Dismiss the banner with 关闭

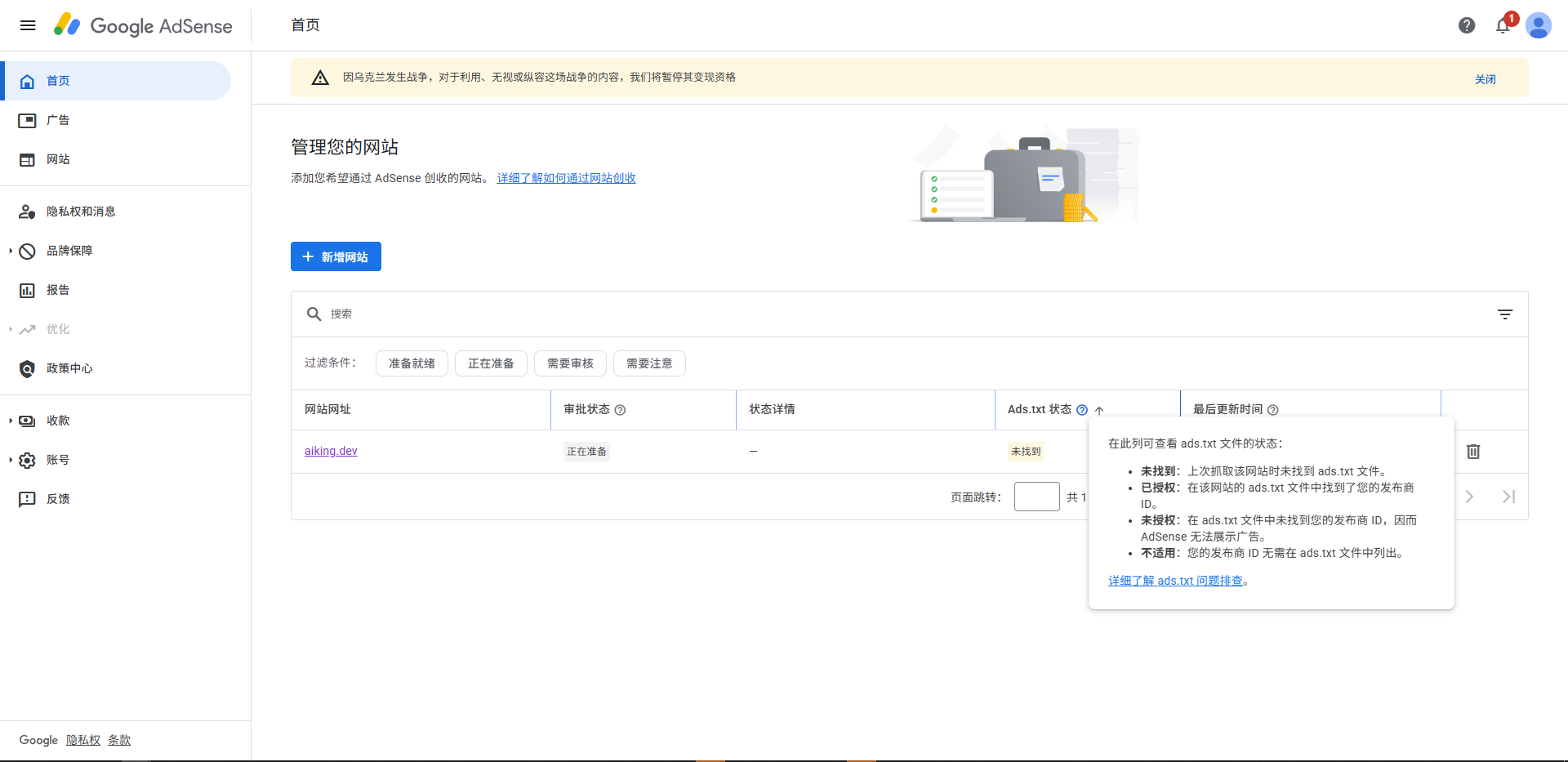(1486, 79)
